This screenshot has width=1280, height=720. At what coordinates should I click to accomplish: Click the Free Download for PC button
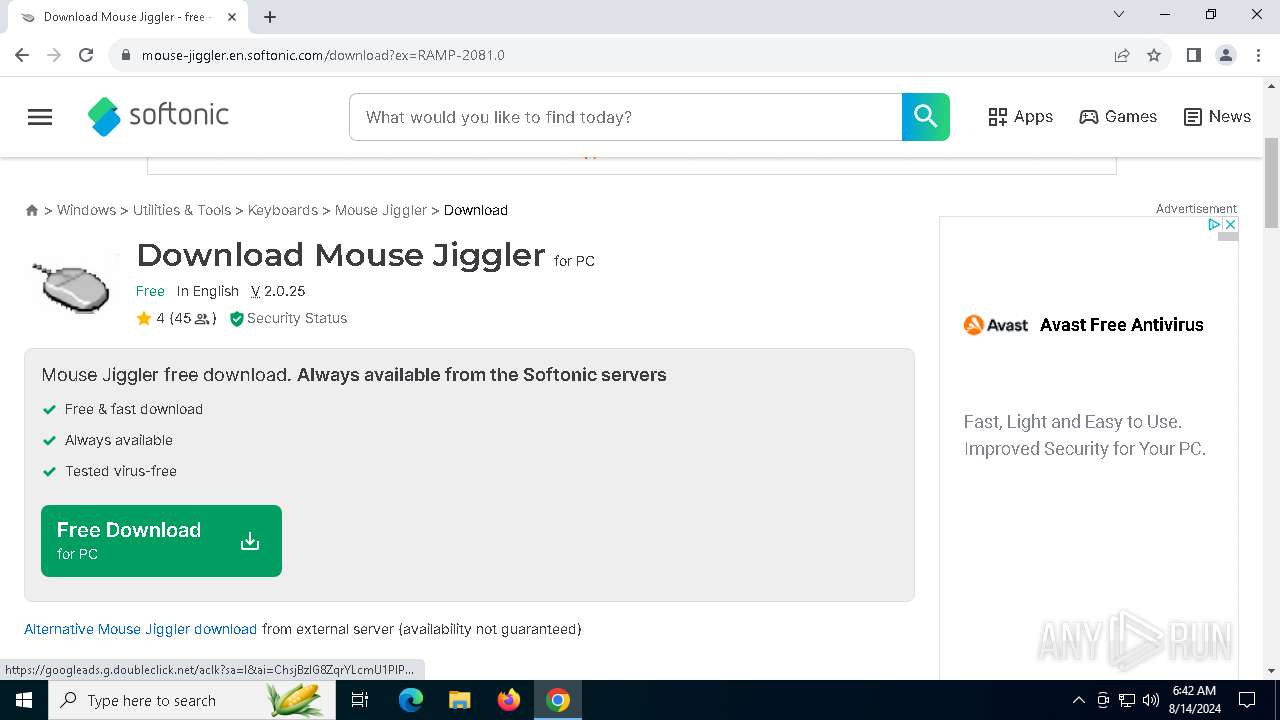tap(161, 541)
